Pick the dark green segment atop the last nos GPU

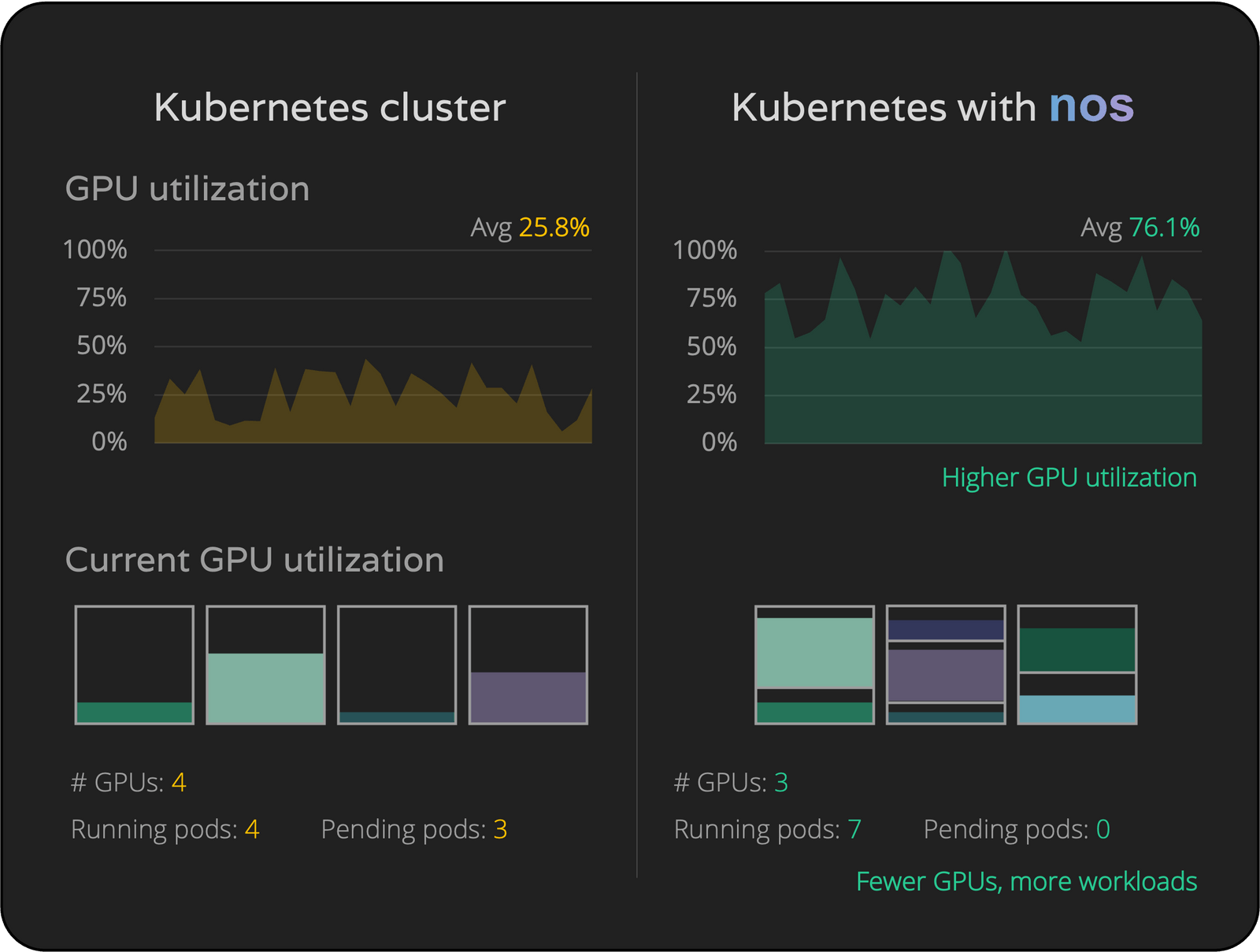[1077, 649]
